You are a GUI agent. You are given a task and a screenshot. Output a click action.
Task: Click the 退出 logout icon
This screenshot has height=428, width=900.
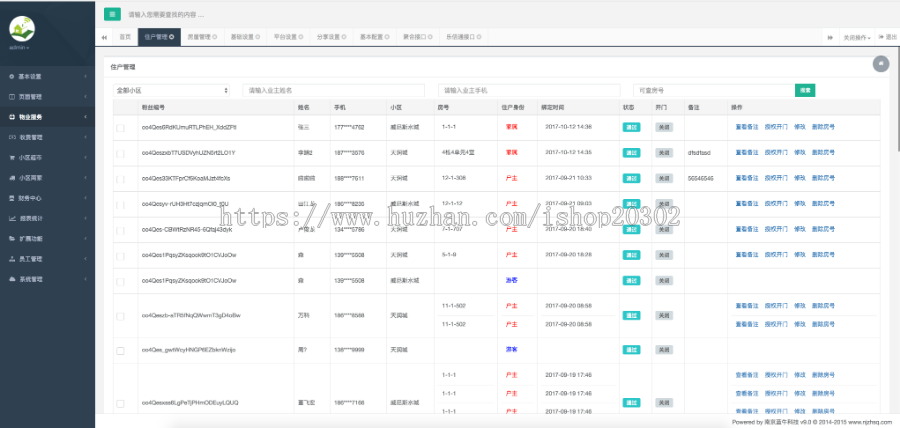(881, 37)
